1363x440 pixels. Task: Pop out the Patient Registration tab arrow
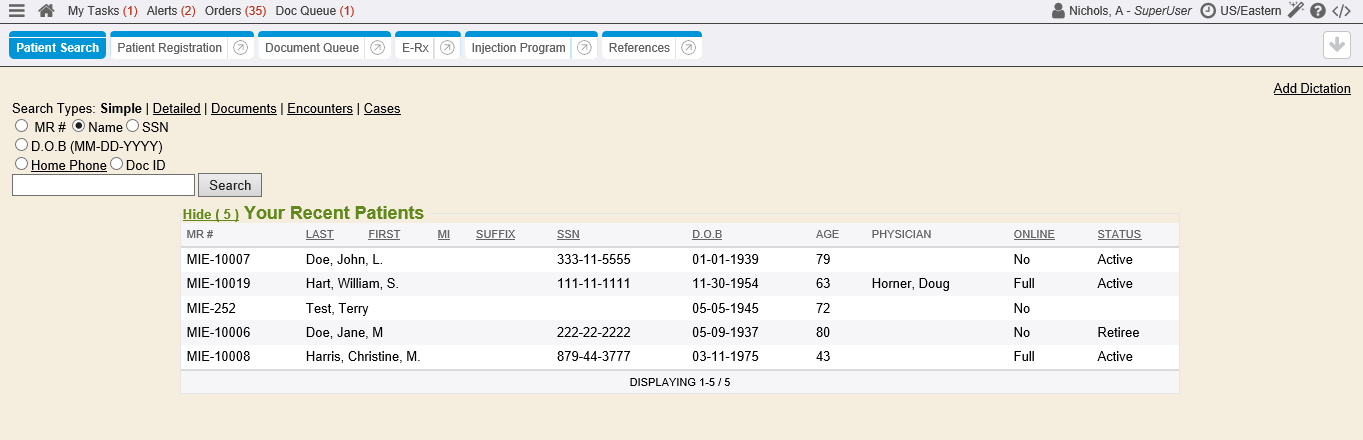[x=241, y=48]
